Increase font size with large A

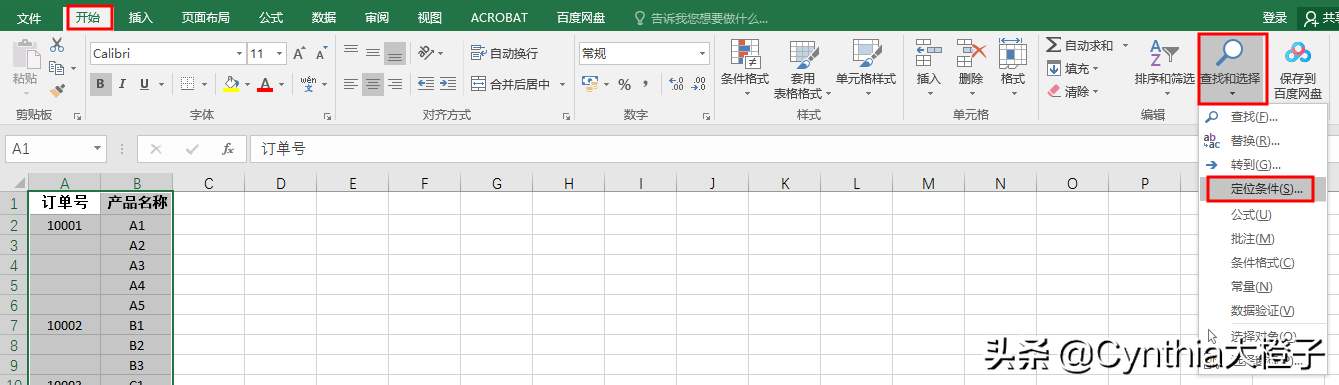pyautogui.click(x=298, y=53)
